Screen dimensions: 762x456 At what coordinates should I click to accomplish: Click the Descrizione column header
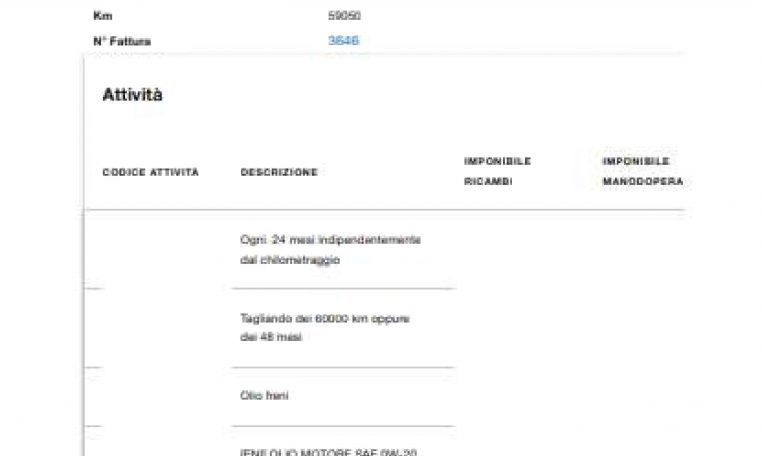click(x=279, y=172)
